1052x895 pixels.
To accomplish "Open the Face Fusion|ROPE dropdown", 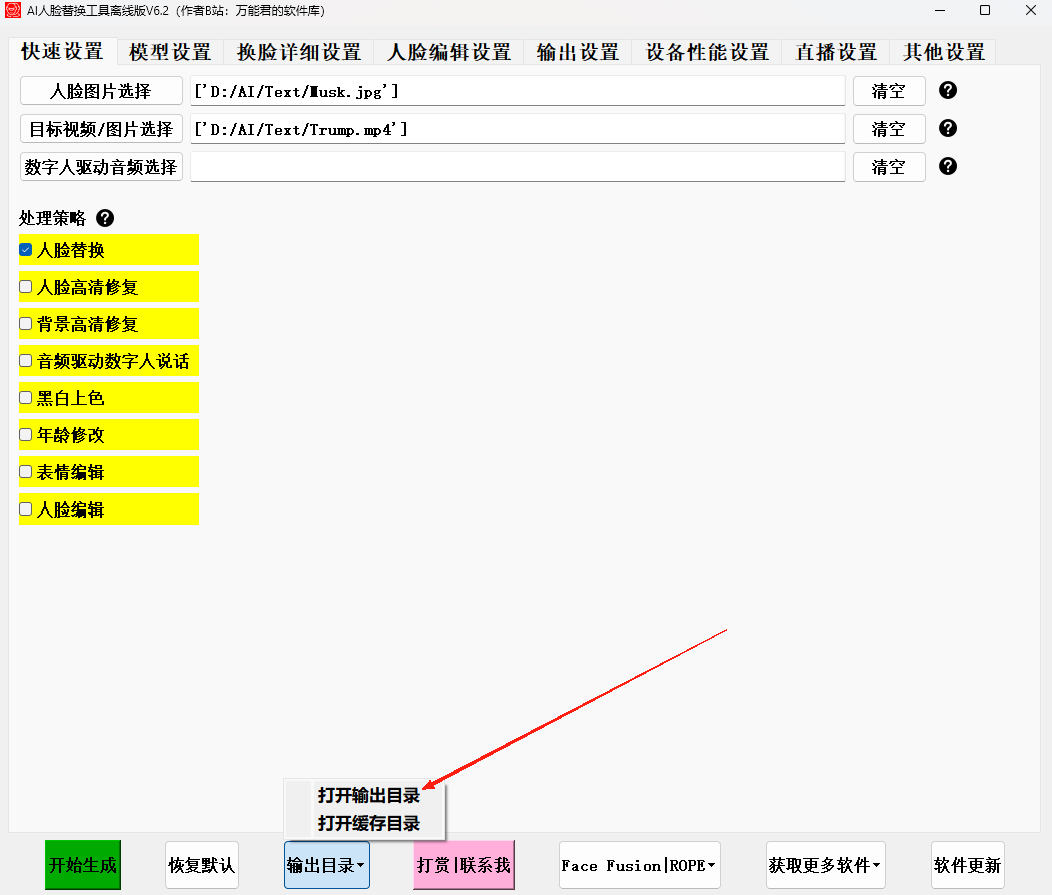I will point(639,865).
